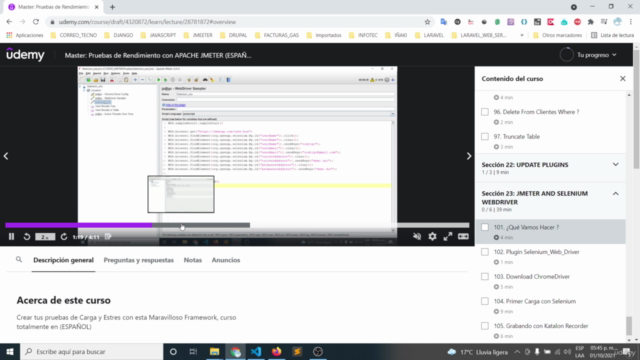Viewport: 640px width, 360px height.
Task: Close the Contenido del curso panel
Action: point(622,78)
